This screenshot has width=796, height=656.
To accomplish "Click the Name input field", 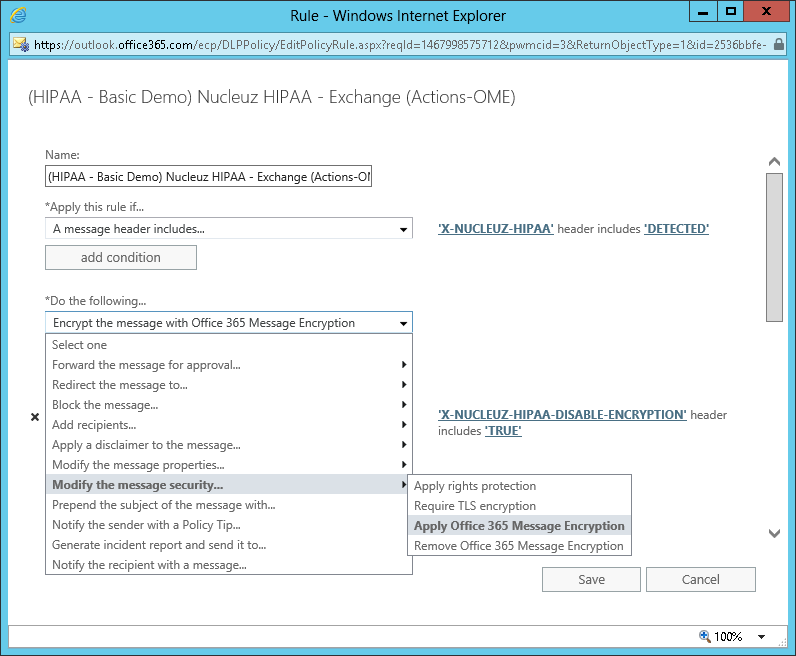I will tap(208, 176).
